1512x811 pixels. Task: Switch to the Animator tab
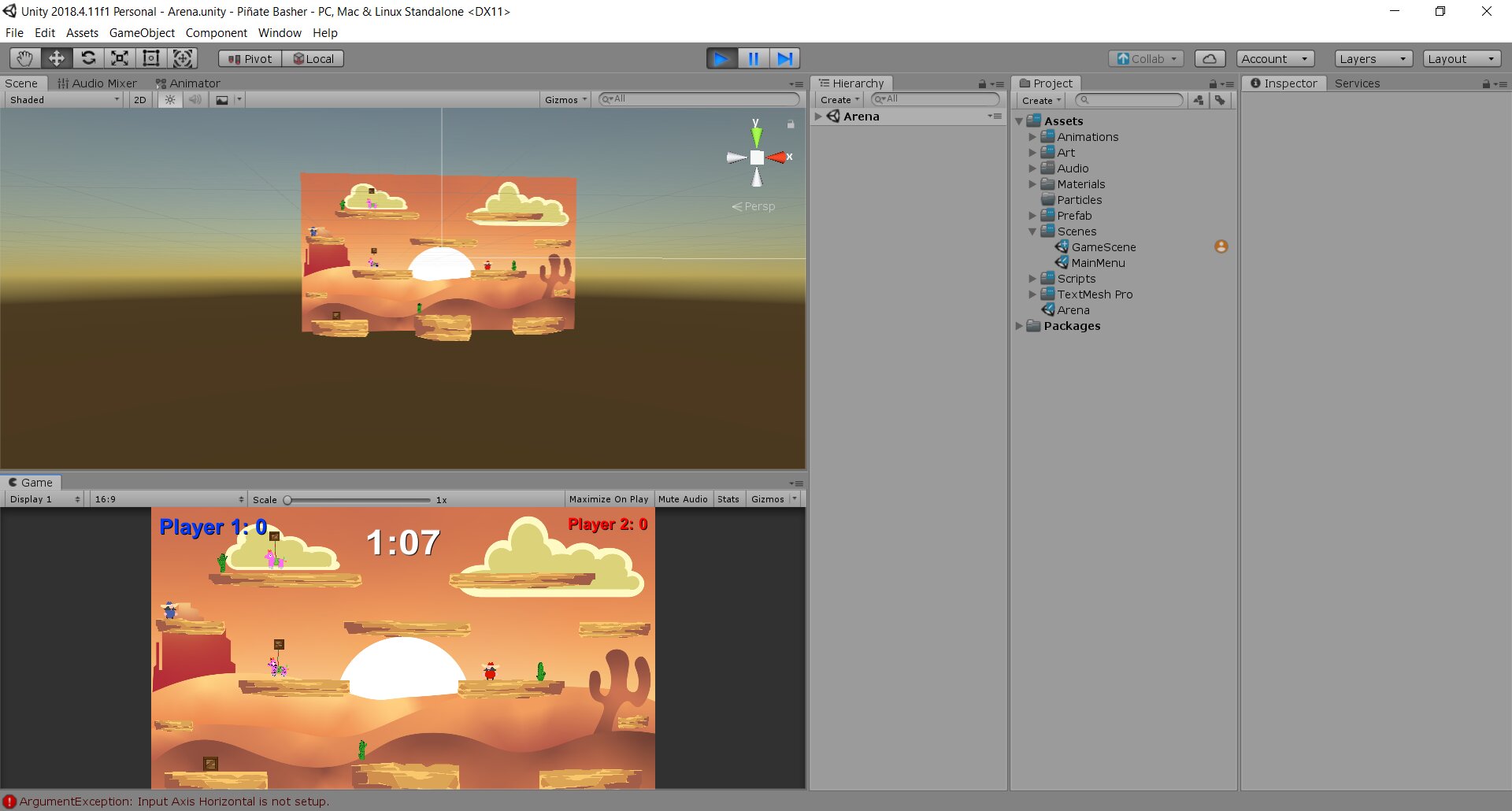click(x=188, y=83)
